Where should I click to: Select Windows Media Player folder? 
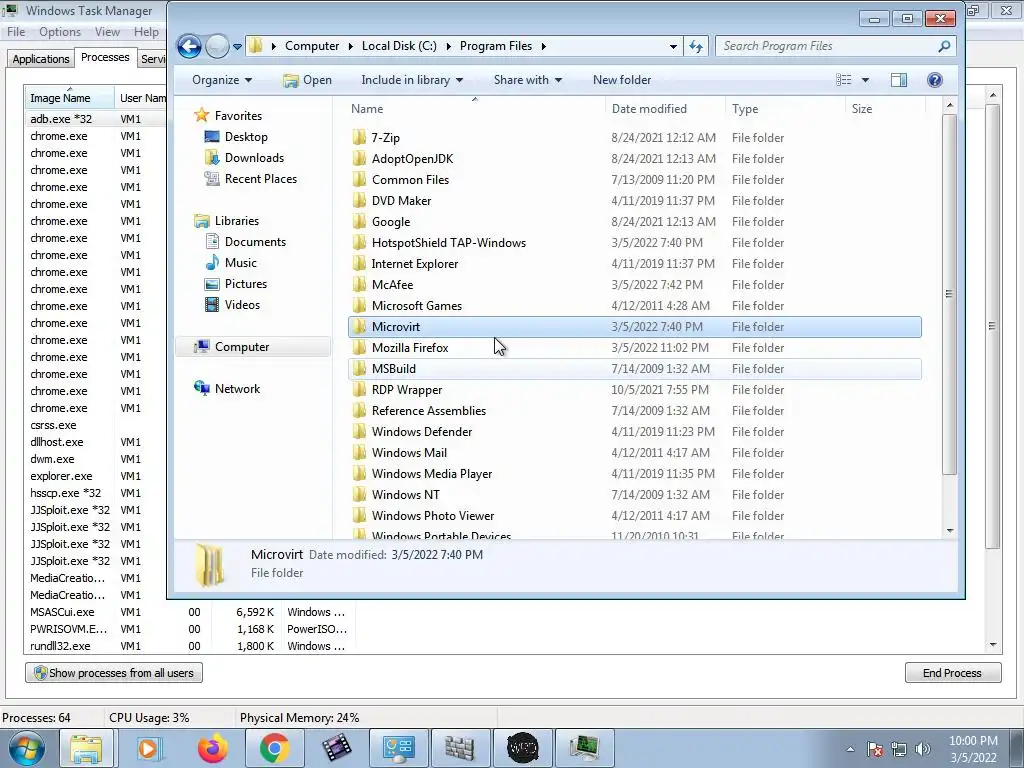(432, 473)
